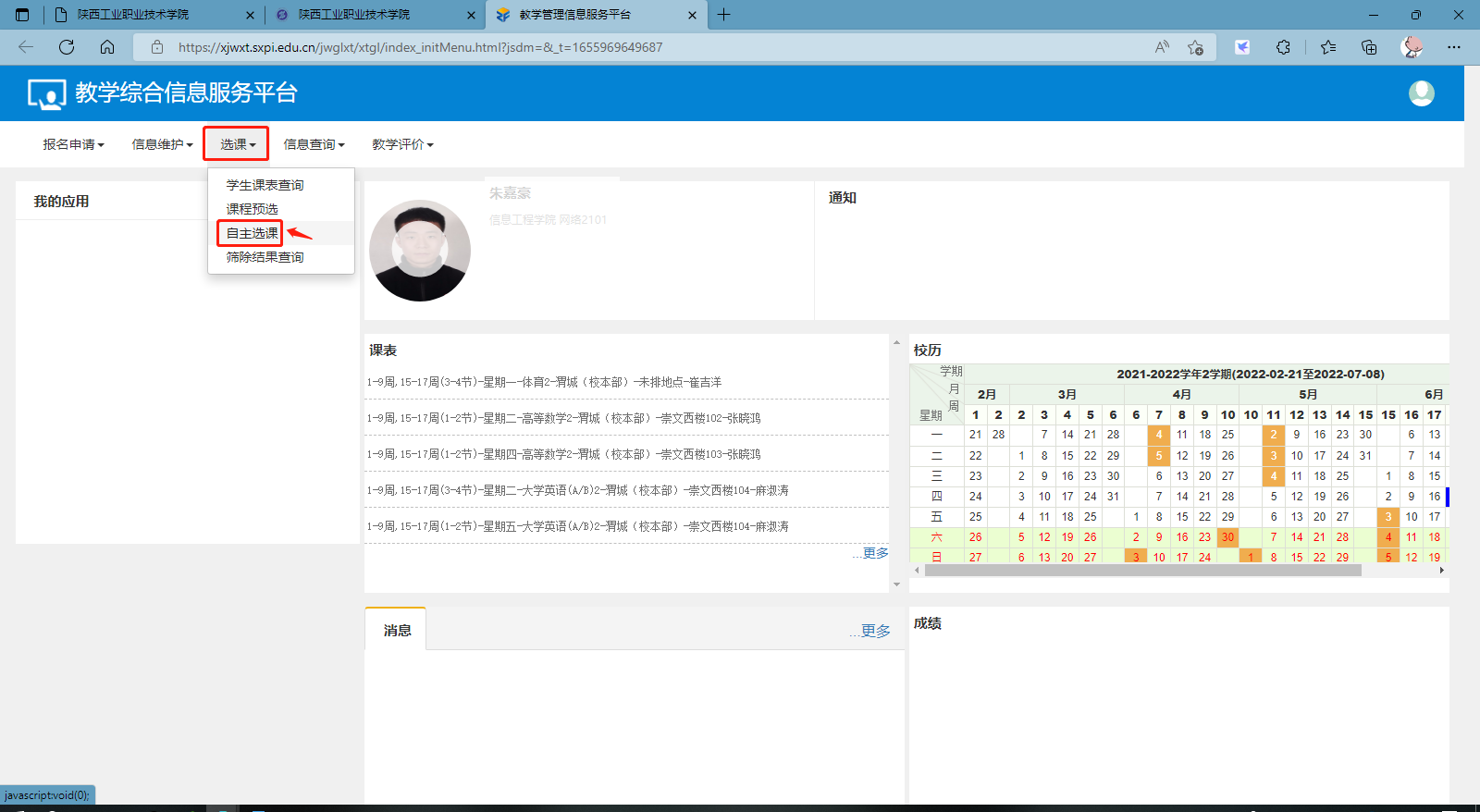Click the back navigation arrow
The height and width of the screenshot is (812, 1480).
[26, 47]
